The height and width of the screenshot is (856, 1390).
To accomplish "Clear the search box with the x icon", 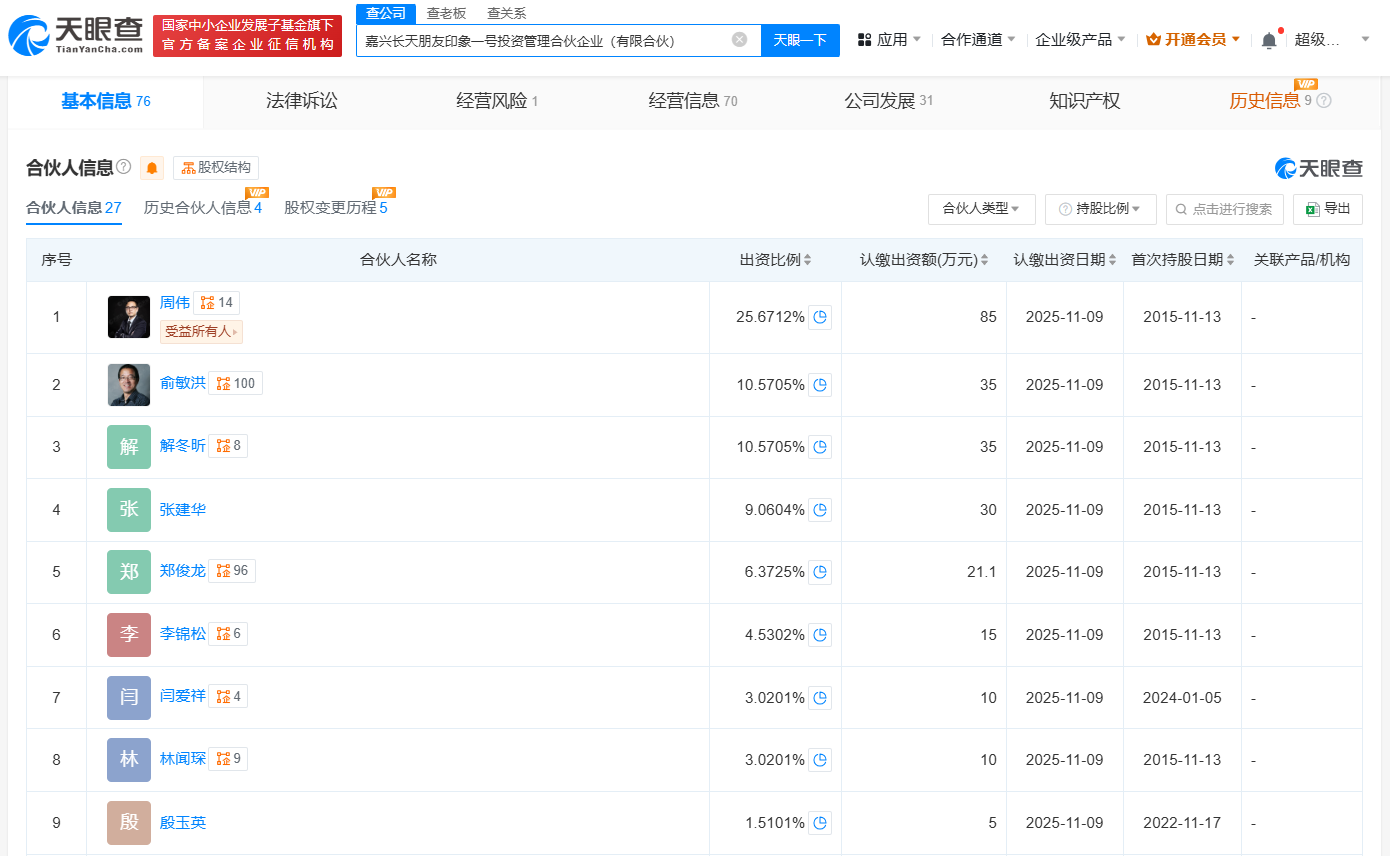I will (x=738, y=40).
